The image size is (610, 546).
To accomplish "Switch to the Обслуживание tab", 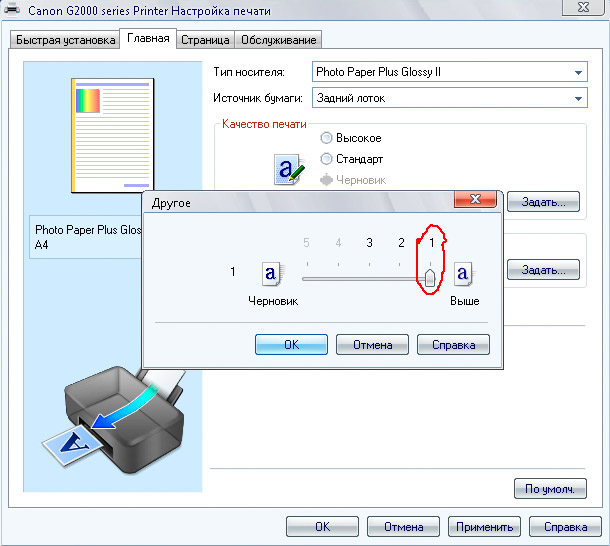I will pos(279,40).
